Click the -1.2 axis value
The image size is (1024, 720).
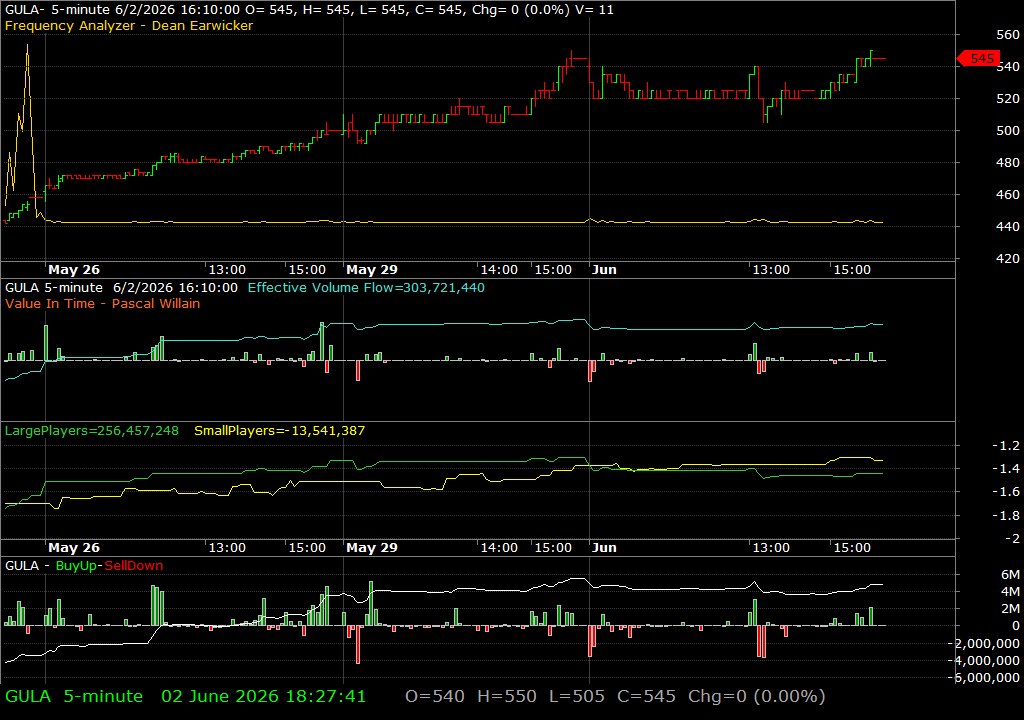1006,445
